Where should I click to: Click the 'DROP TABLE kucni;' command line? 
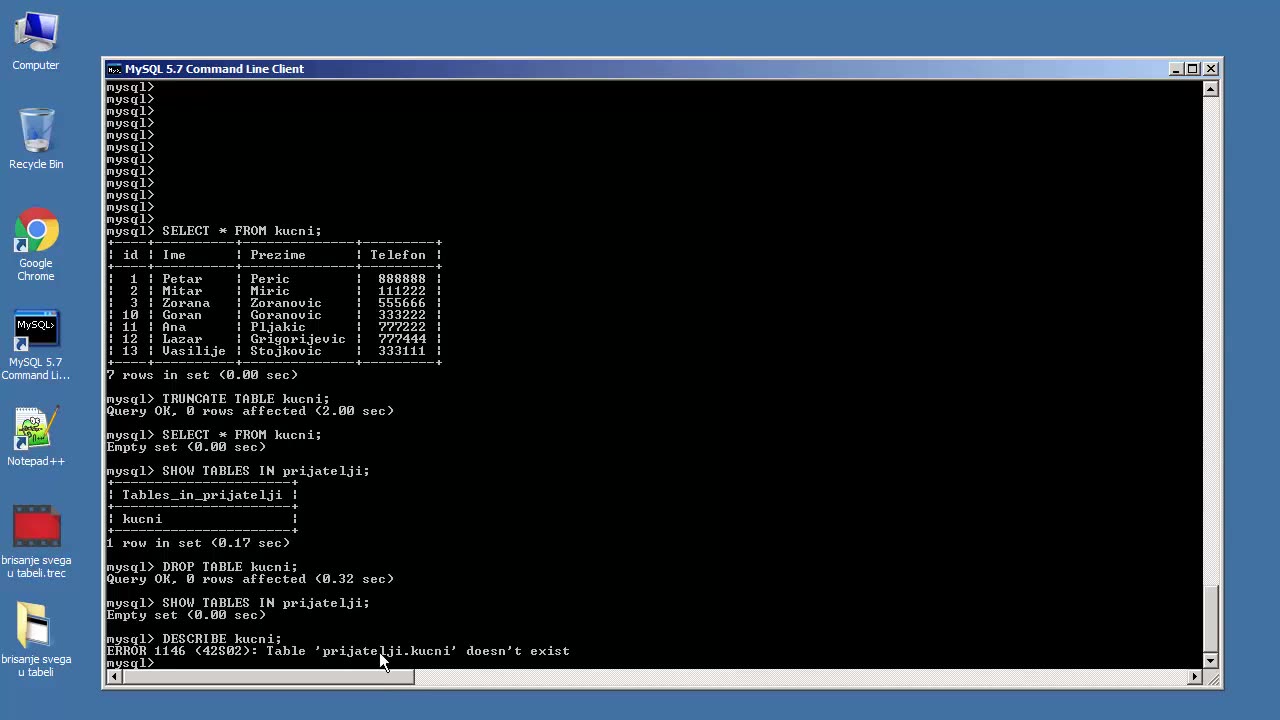point(202,567)
